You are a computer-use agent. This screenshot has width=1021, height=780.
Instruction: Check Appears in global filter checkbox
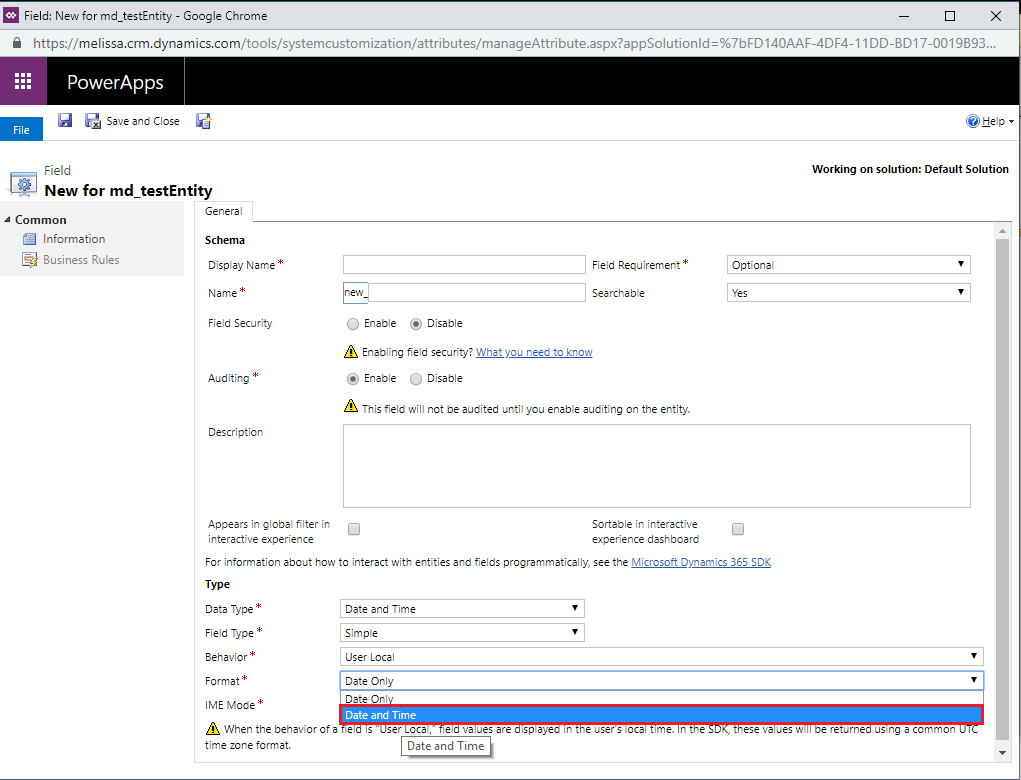pos(354,529)
